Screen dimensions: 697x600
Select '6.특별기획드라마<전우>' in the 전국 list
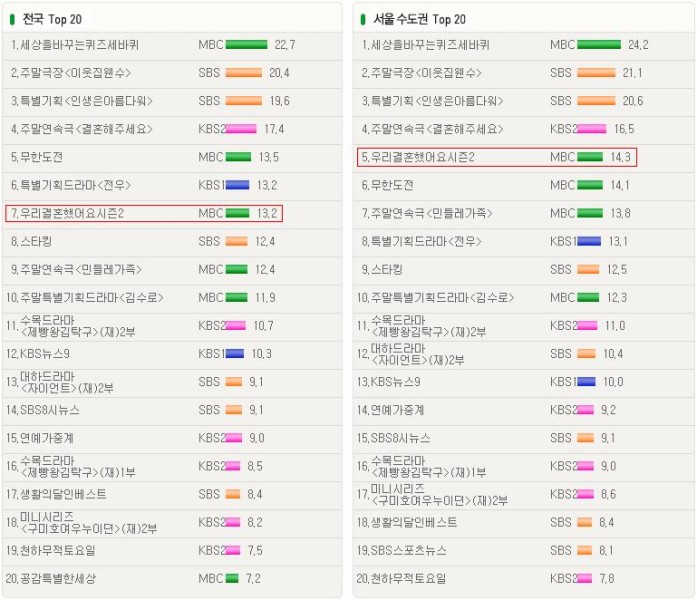(71, 185)
